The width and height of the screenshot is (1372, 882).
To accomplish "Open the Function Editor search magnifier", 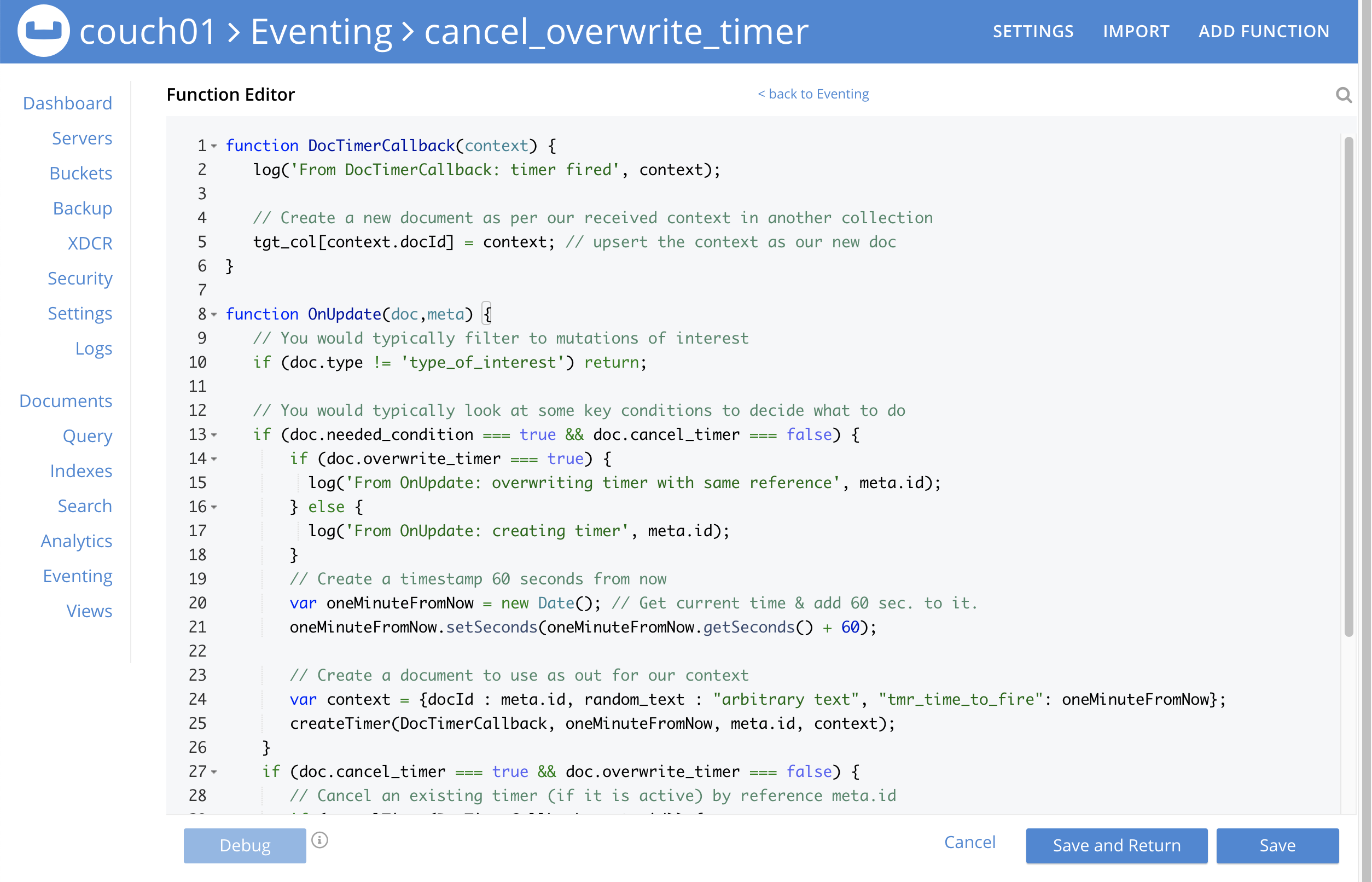I will (x=1344, y=95).
